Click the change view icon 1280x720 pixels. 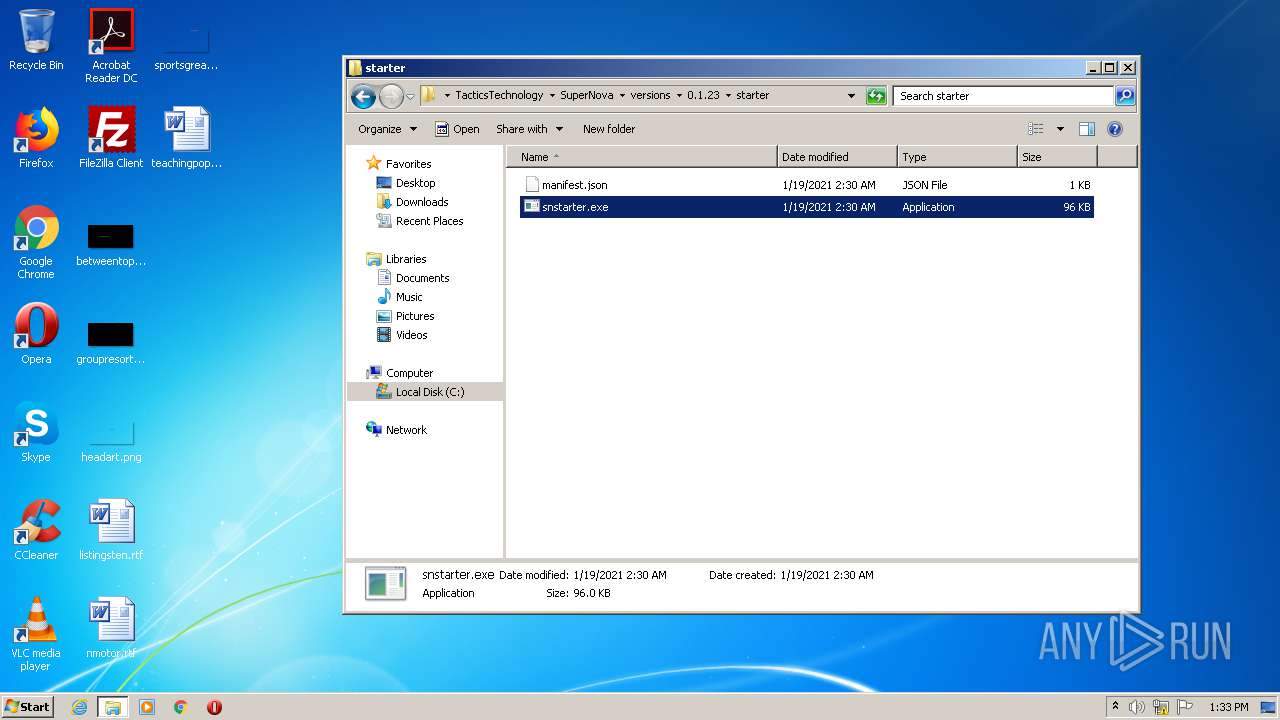pyautogui.click(x=1036, y=129)
